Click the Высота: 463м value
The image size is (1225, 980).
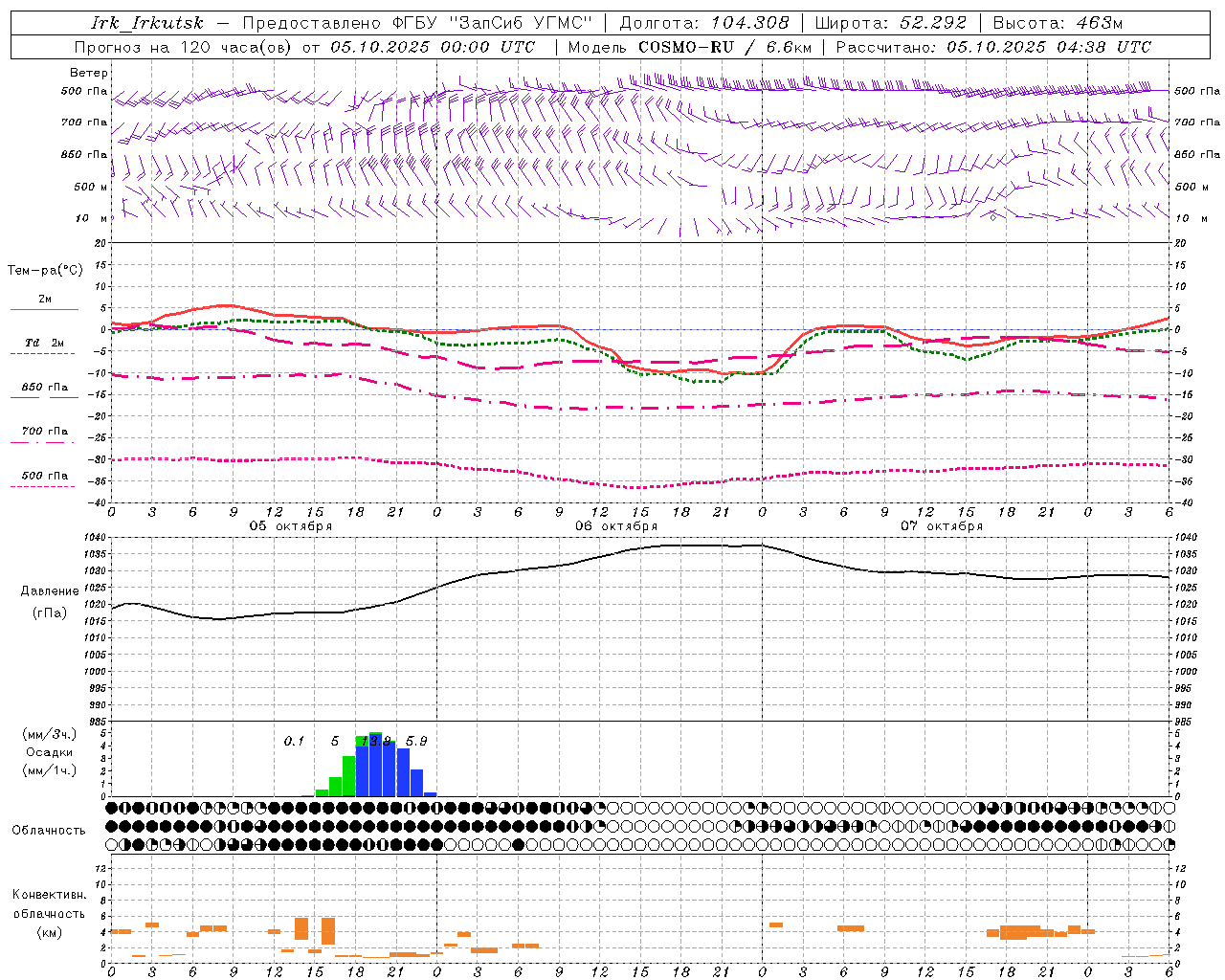[x=1058, y=23]
